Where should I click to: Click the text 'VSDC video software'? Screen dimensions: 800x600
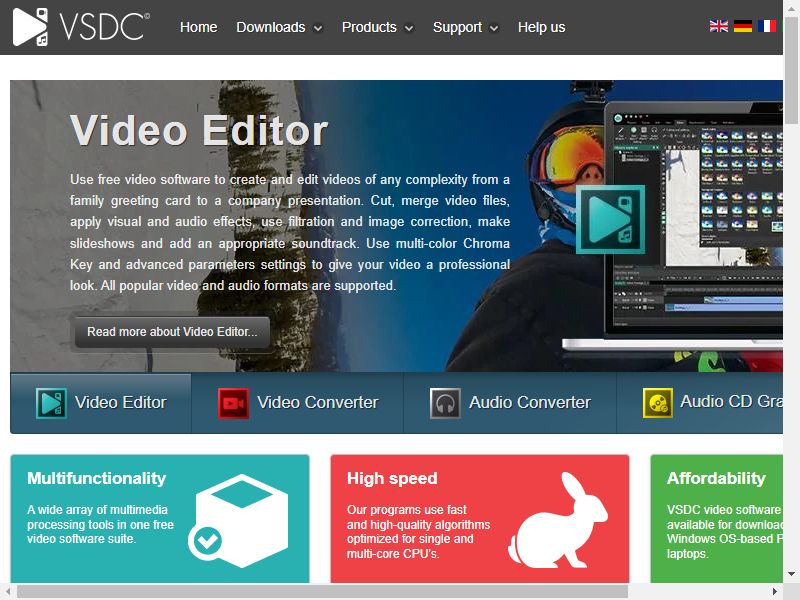[723, 510]
